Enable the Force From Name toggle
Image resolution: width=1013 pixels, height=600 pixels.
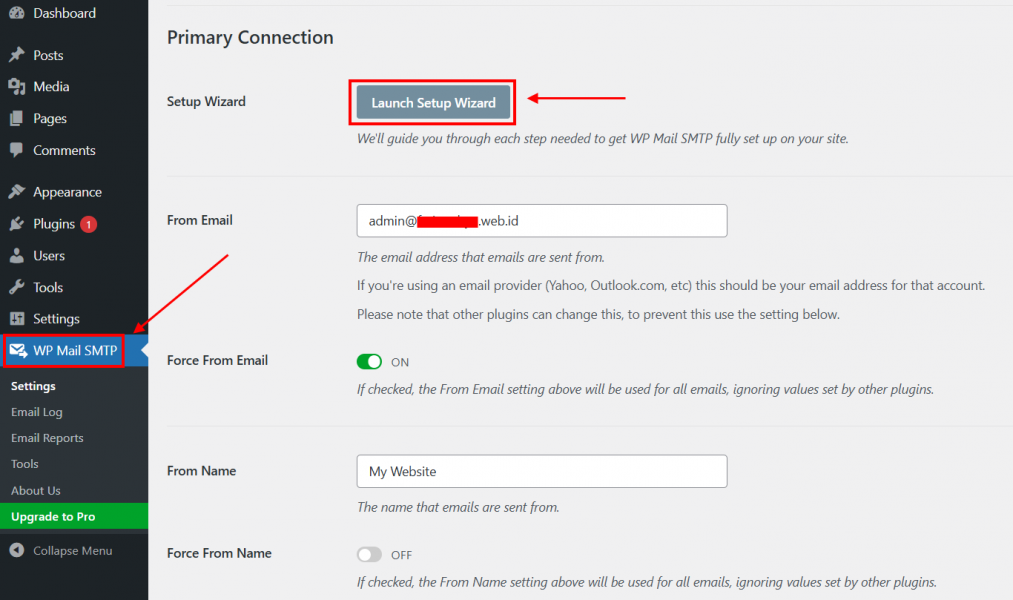[x=370, y=555]
